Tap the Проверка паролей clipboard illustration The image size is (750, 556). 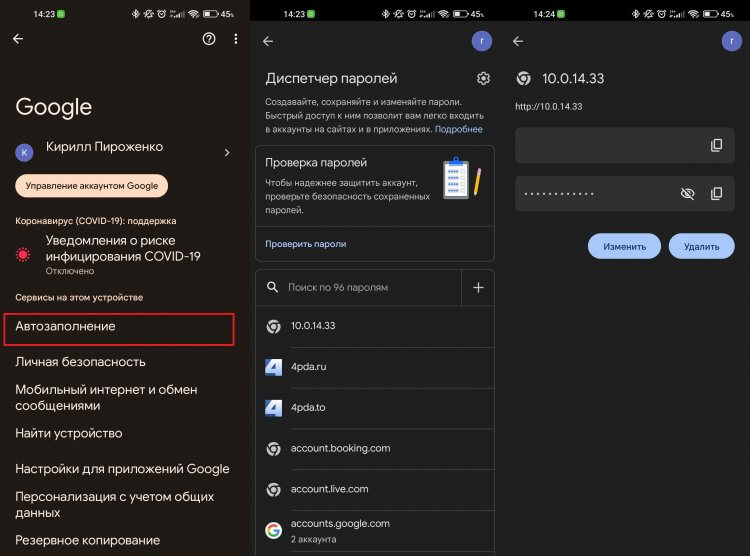[461, 178]
